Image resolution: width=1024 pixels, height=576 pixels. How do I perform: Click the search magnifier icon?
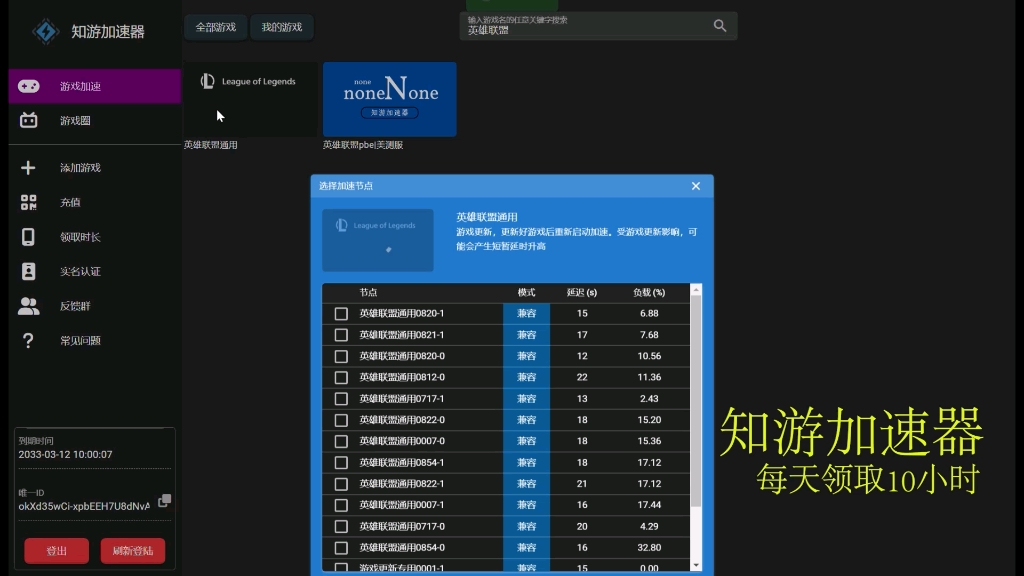click(x=720, y=25)
